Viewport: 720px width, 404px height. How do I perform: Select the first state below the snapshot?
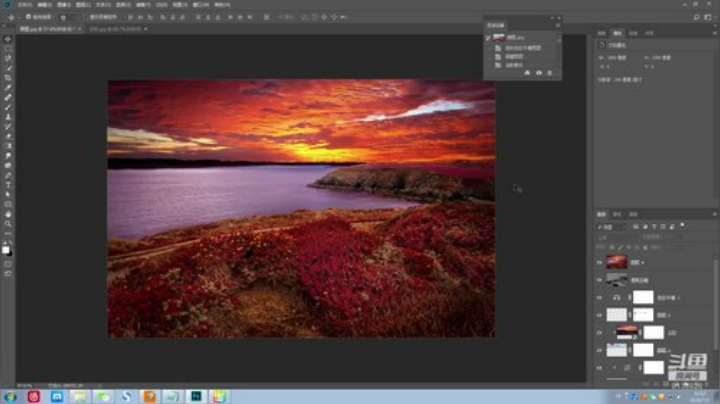[x=524, y=48]
